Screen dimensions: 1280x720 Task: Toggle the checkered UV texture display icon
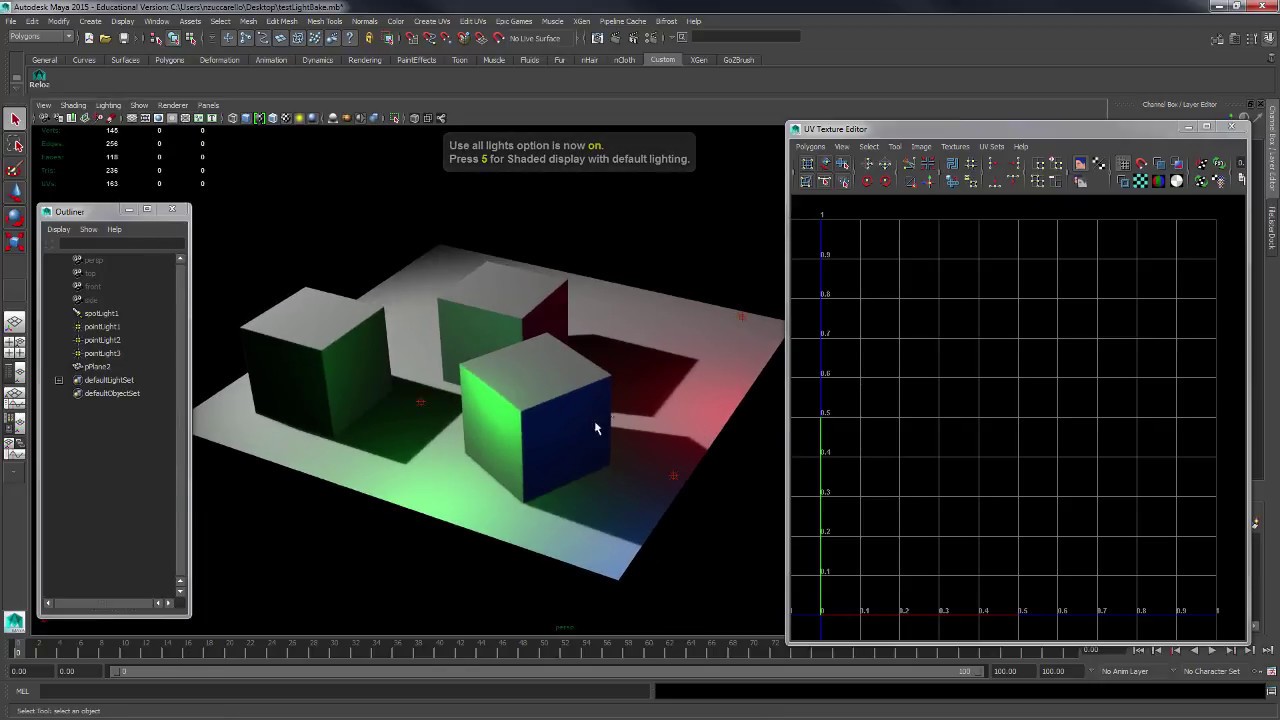click(x=1140, y=182)
